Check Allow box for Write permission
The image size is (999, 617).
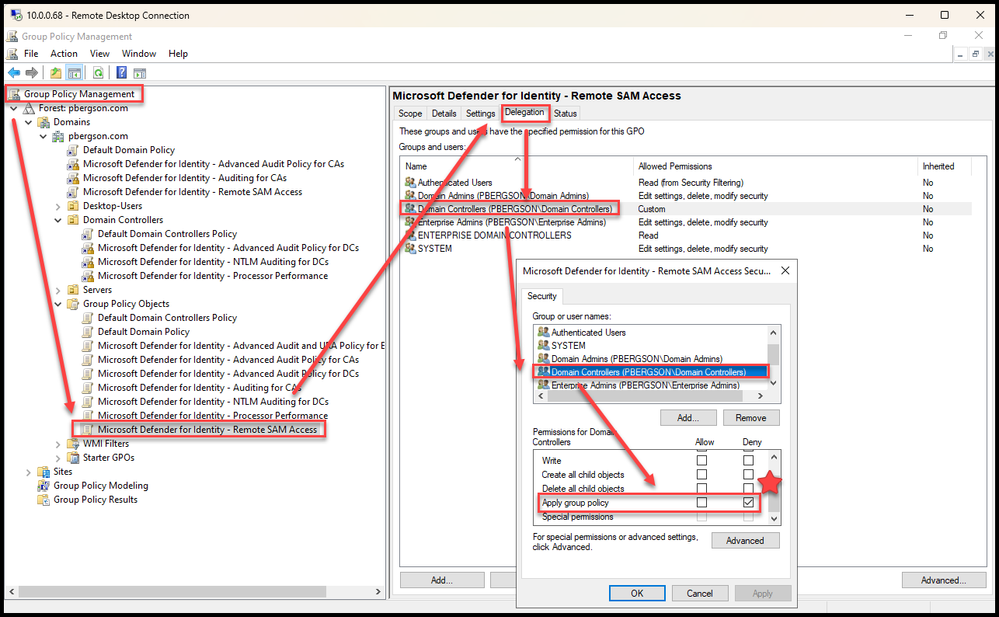pyautogui.click(x=701, y=460)
